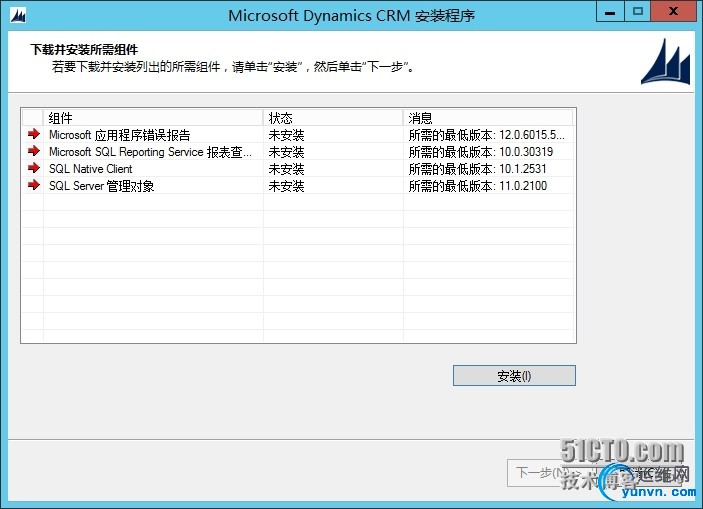Select the Microsoft 应用程序错误报告 row
Image resolution: width=703 pixels, height=509 pixels.
298,135
